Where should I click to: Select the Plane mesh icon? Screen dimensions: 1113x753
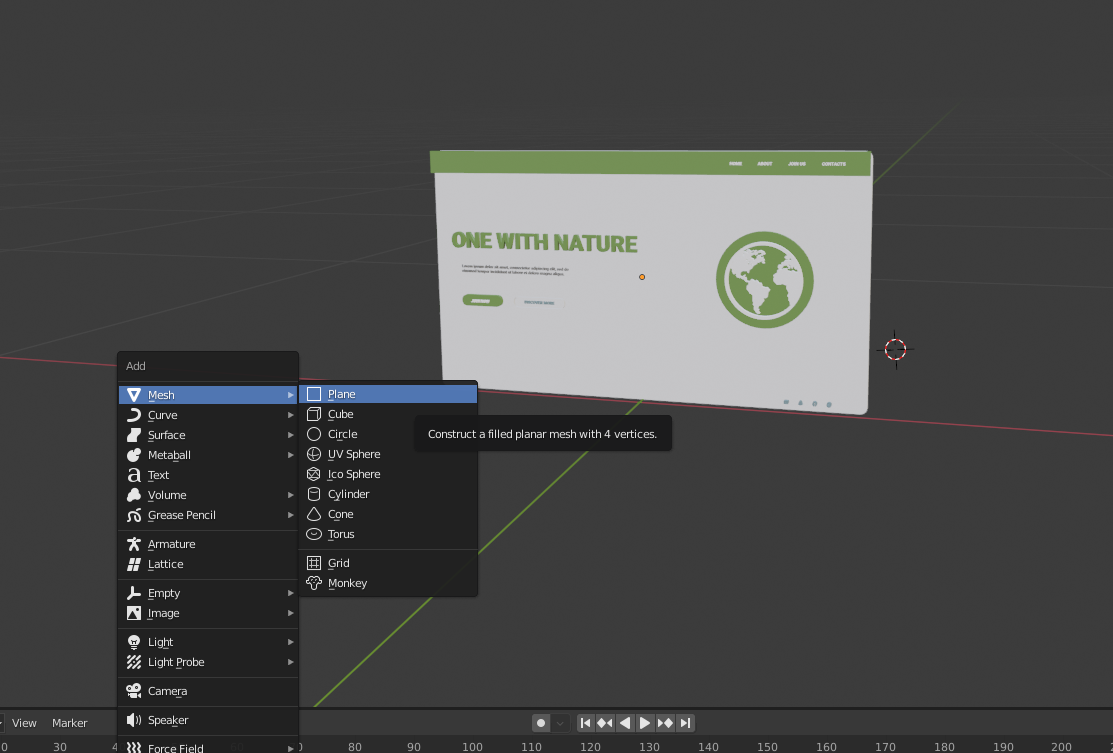(x=314, y=394)
